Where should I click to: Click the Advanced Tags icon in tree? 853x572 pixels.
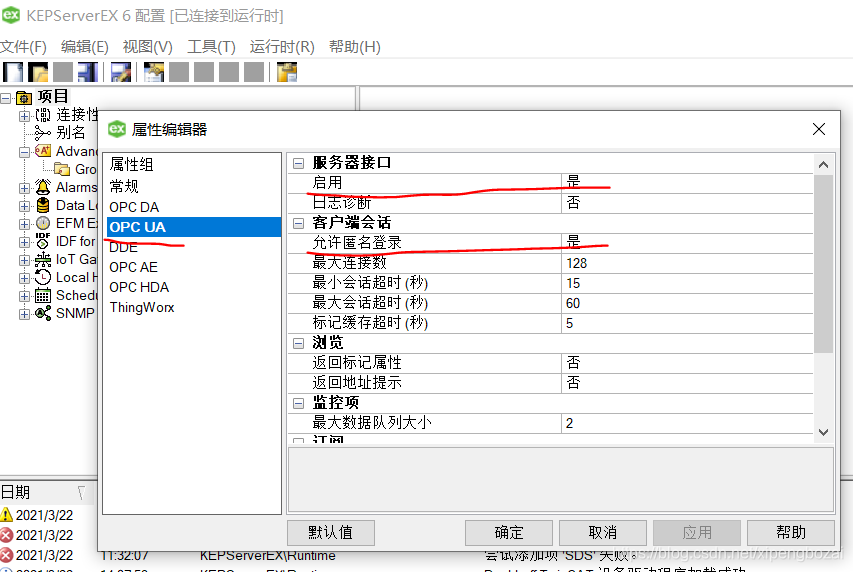pos(43,151)
